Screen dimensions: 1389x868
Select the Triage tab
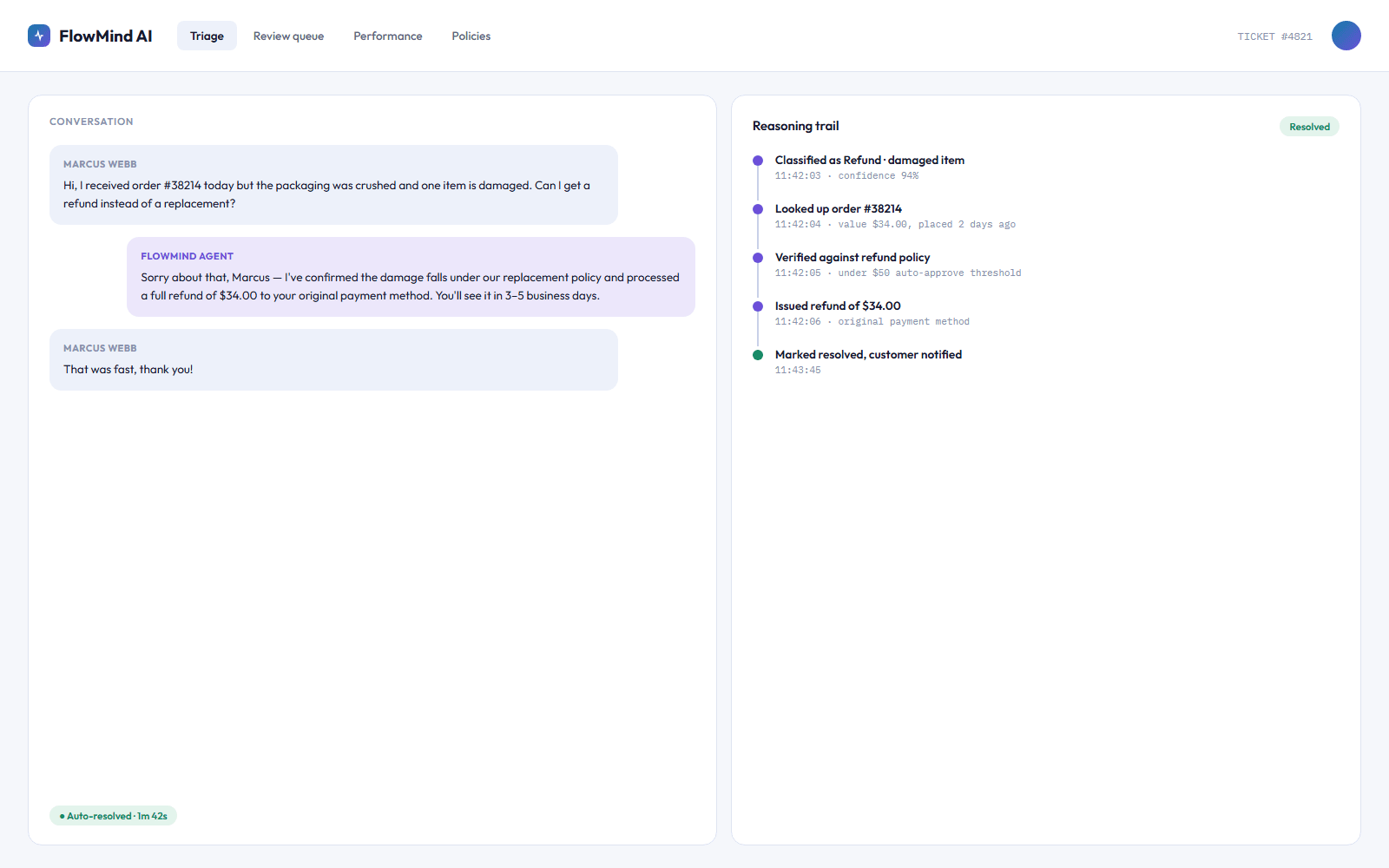pyautogui.click(x=207, y=36)
